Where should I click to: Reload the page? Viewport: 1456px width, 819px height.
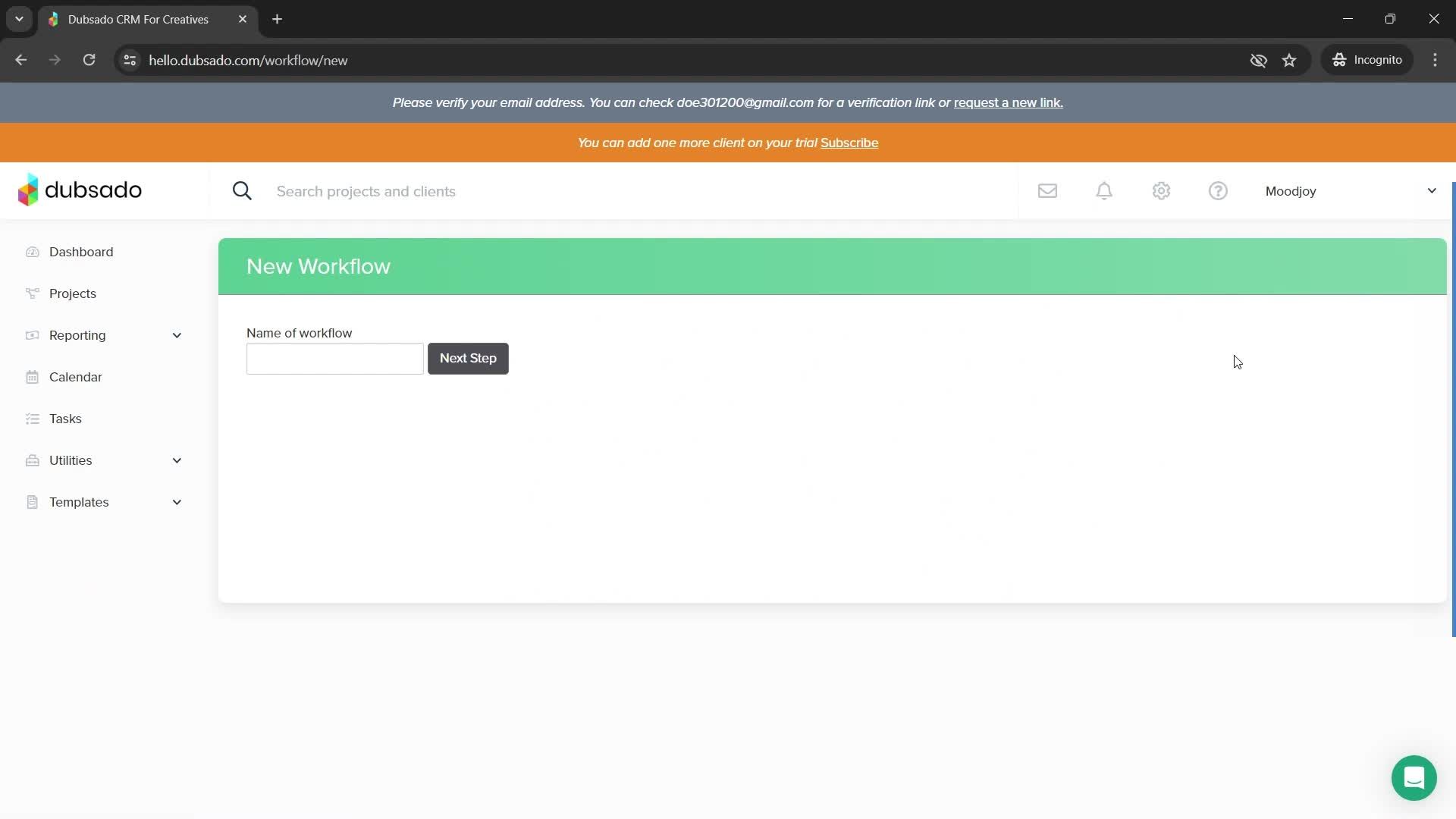[x=89, y=60]
